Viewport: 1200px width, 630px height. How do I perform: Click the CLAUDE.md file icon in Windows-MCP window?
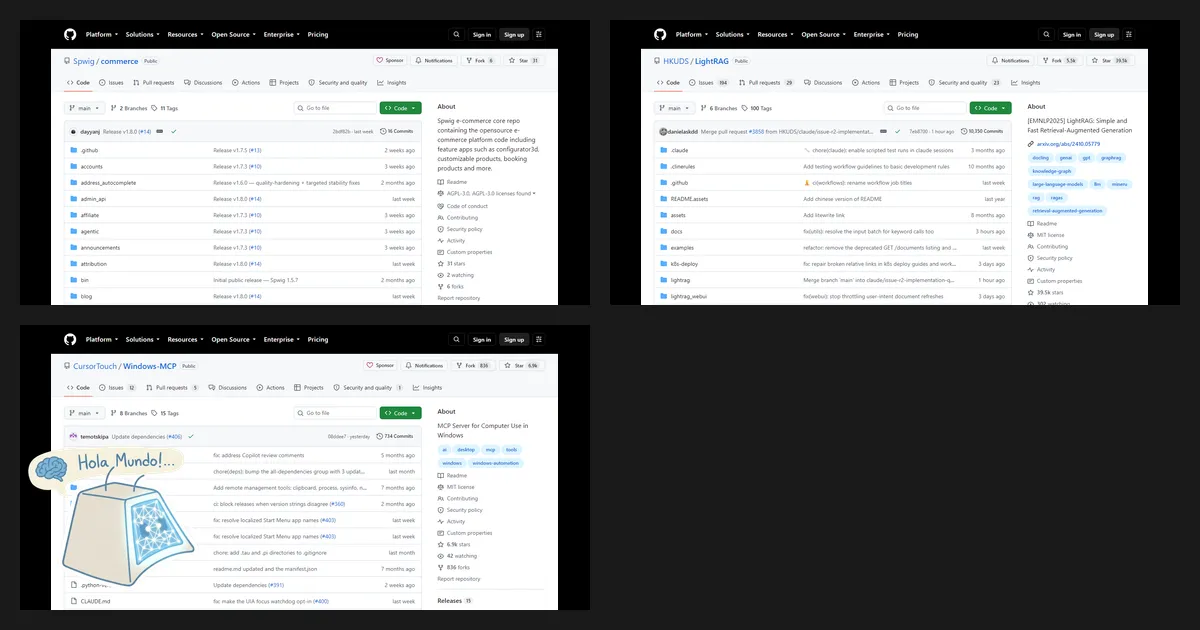(x=74, y=601)
